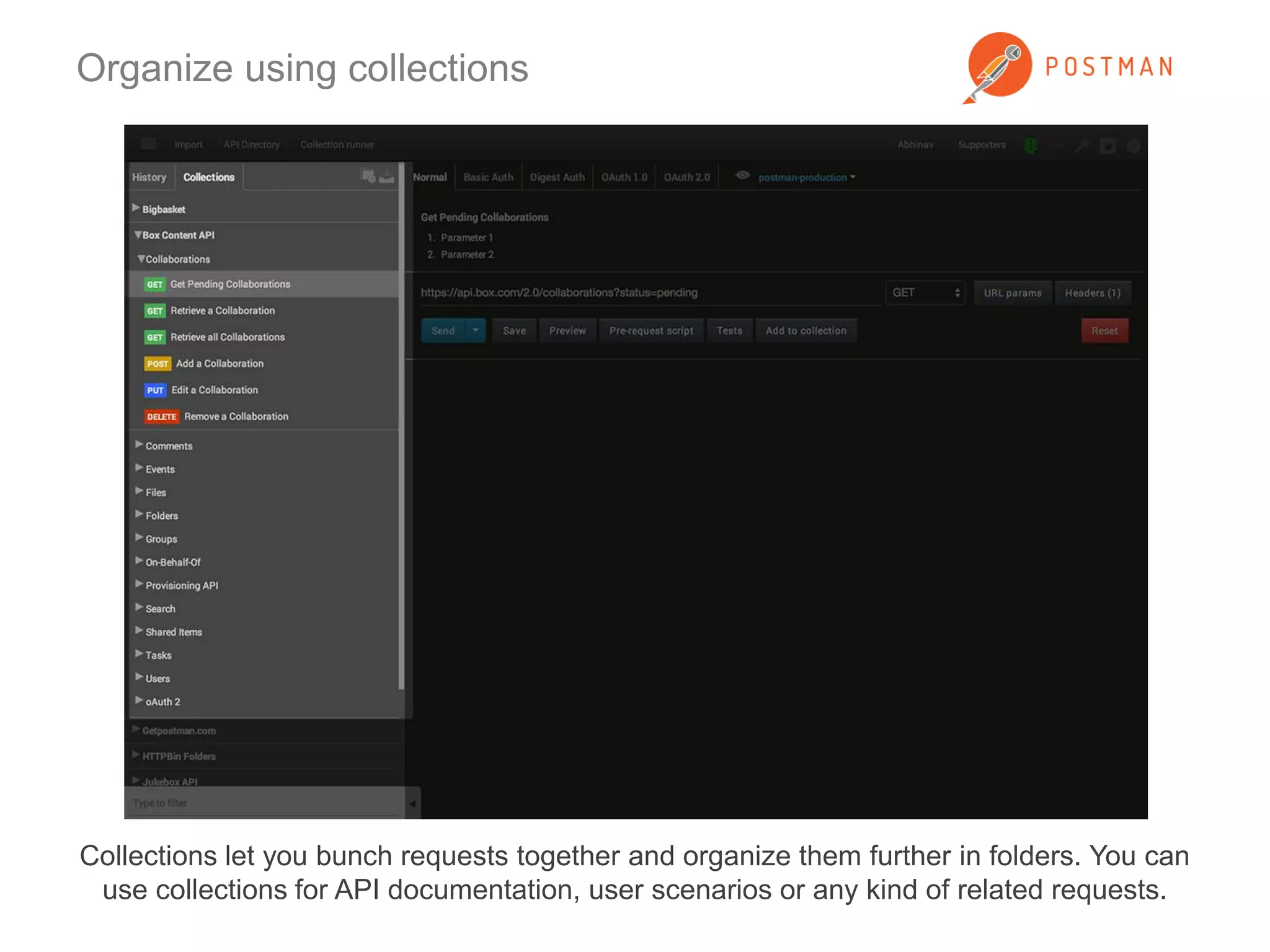Click the GET badge of Retrieve all Collaborations

click(154, 338)
